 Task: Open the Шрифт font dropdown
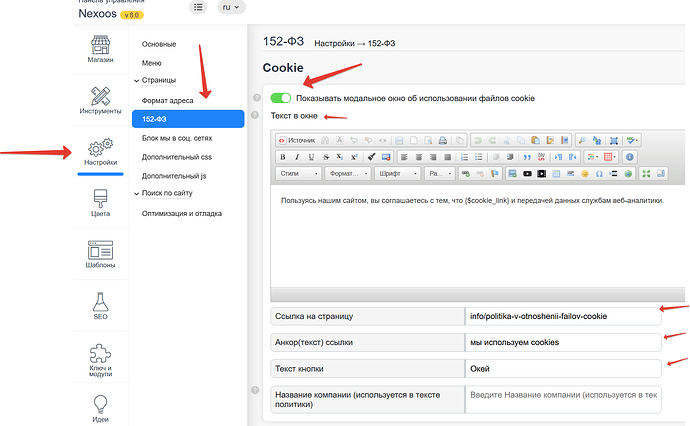pyautogui.click(x=397, y=174)
